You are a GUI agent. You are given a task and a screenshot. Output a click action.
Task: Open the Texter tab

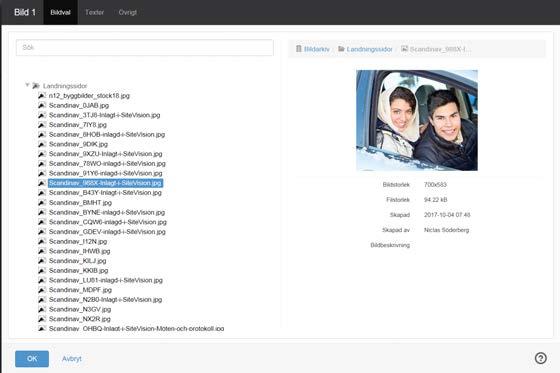[94, 13]
